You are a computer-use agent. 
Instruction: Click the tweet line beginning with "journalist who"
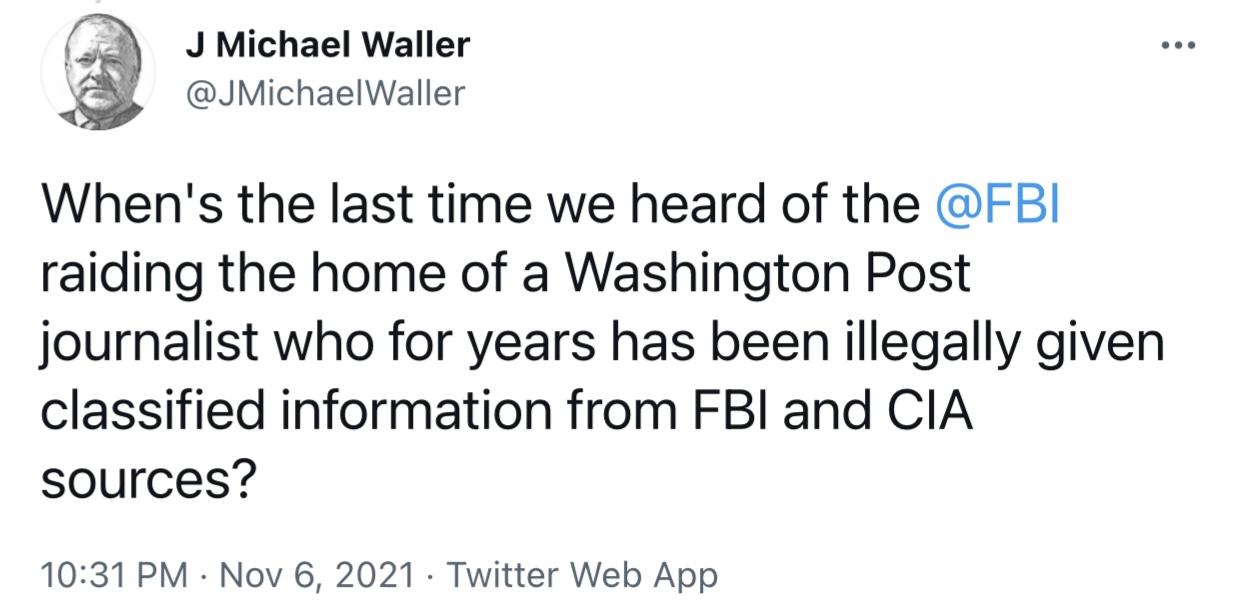pos(603,344)
